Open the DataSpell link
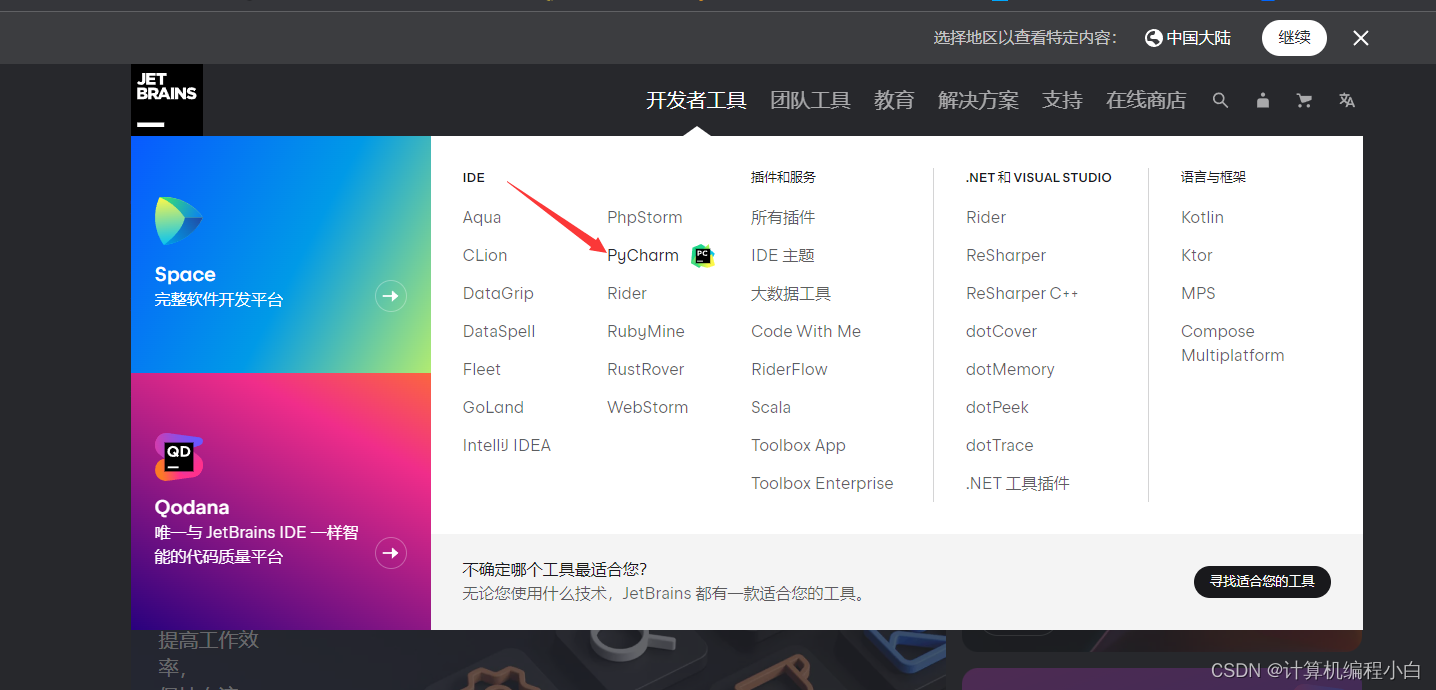 [x=499, y=331]
